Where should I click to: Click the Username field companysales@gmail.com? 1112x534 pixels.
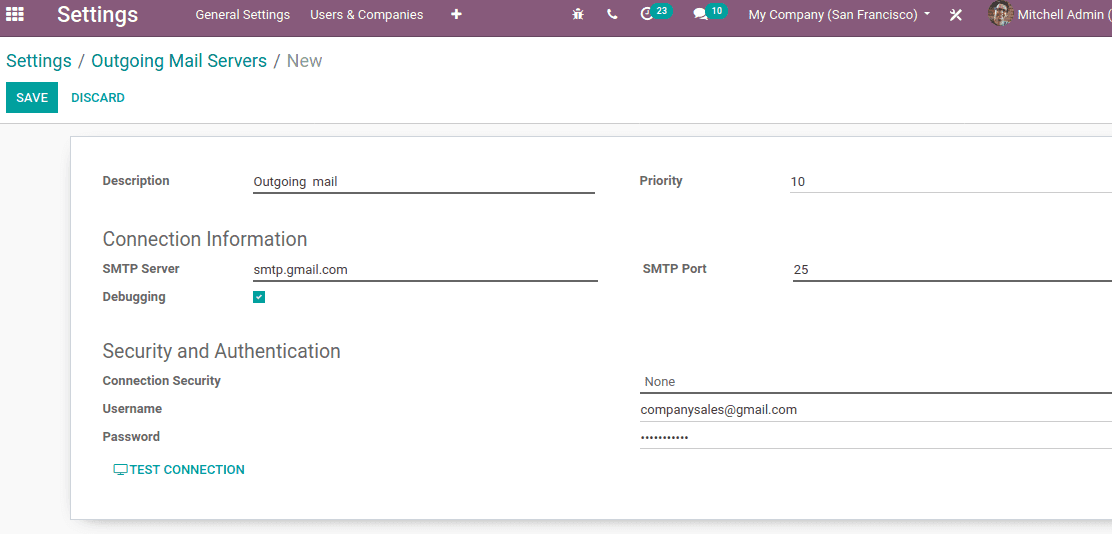tap(876, 410)
